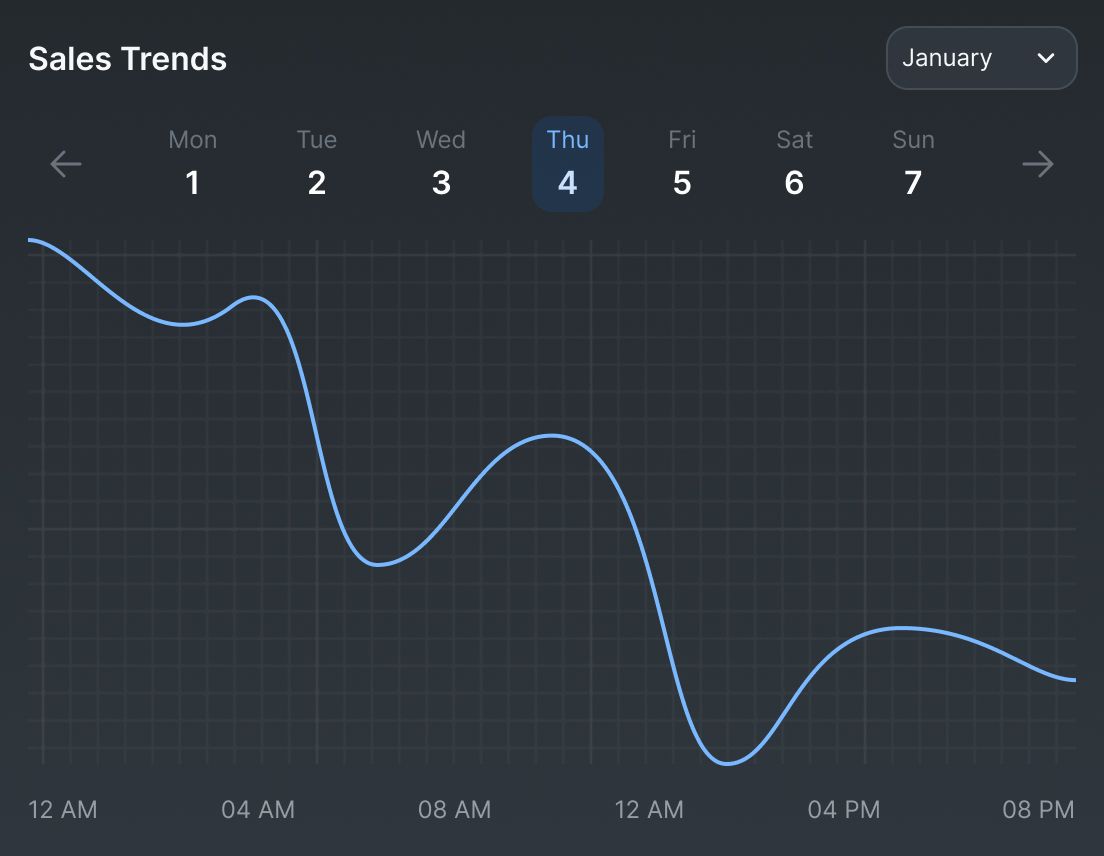Click the 08 PM time label
1104x856 pixels.
coord(1038,809)
